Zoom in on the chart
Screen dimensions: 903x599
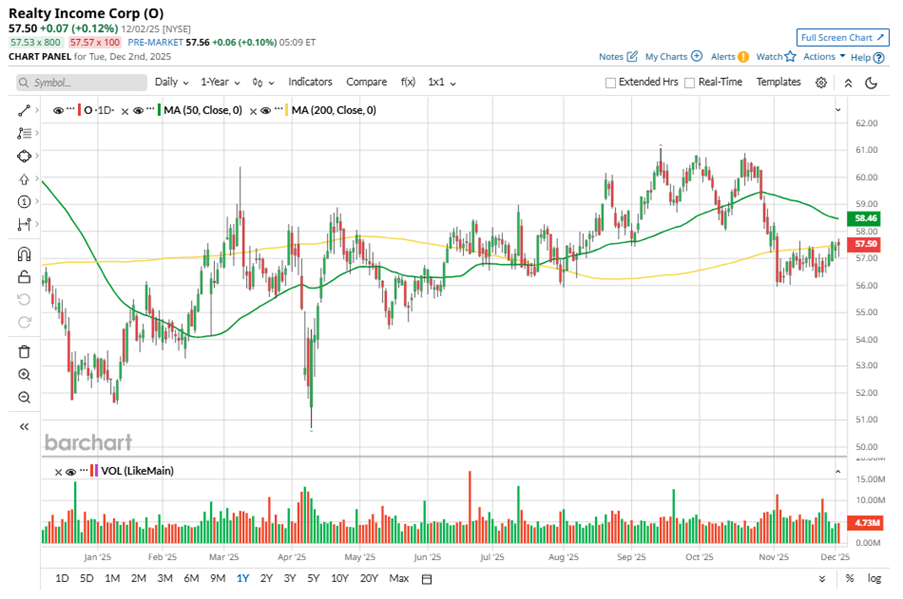pyautogui.click(x=24, y=374)
